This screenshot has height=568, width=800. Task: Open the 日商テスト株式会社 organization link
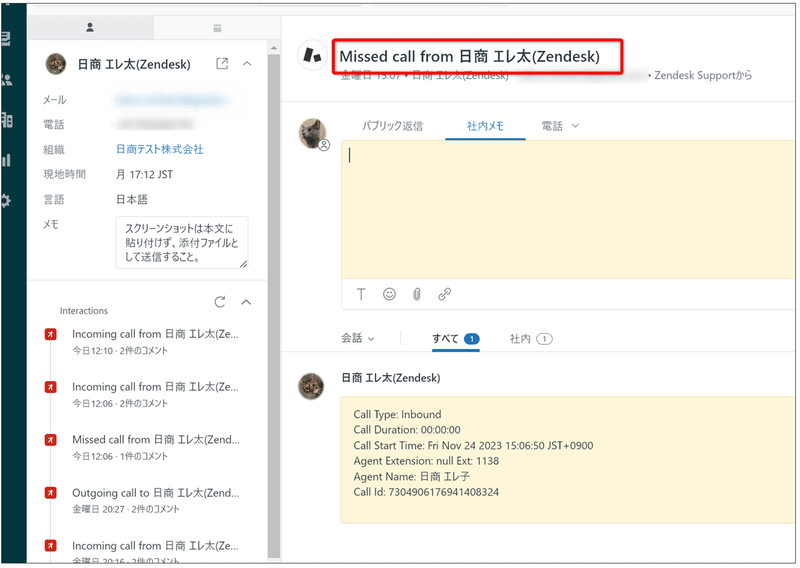click(x=160, y=149)
